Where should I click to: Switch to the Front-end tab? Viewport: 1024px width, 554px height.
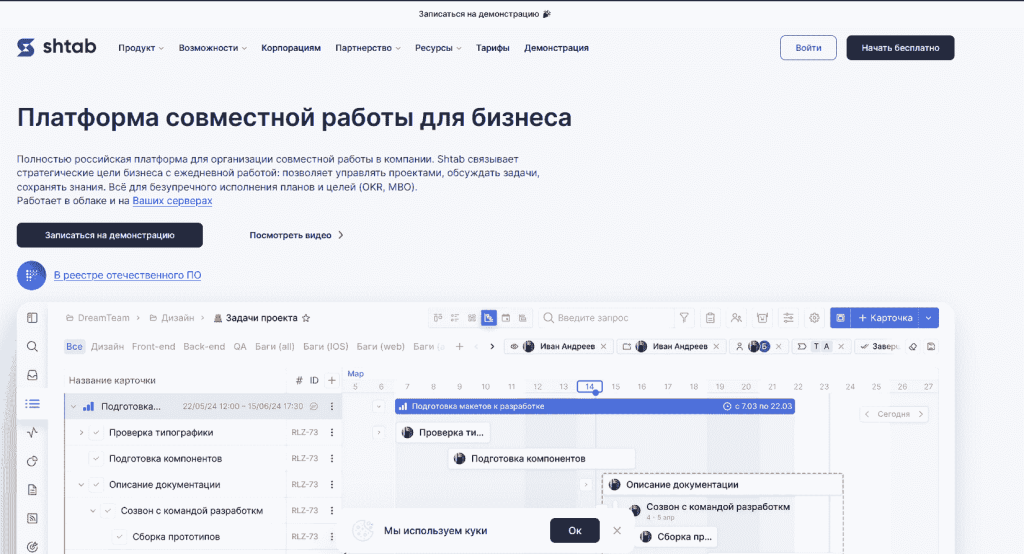153,347
